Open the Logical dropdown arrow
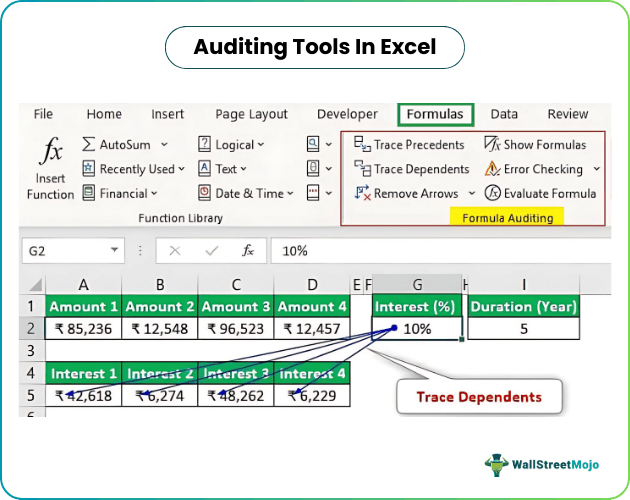Screen dimensions: 630x500 tap(261, 144)
